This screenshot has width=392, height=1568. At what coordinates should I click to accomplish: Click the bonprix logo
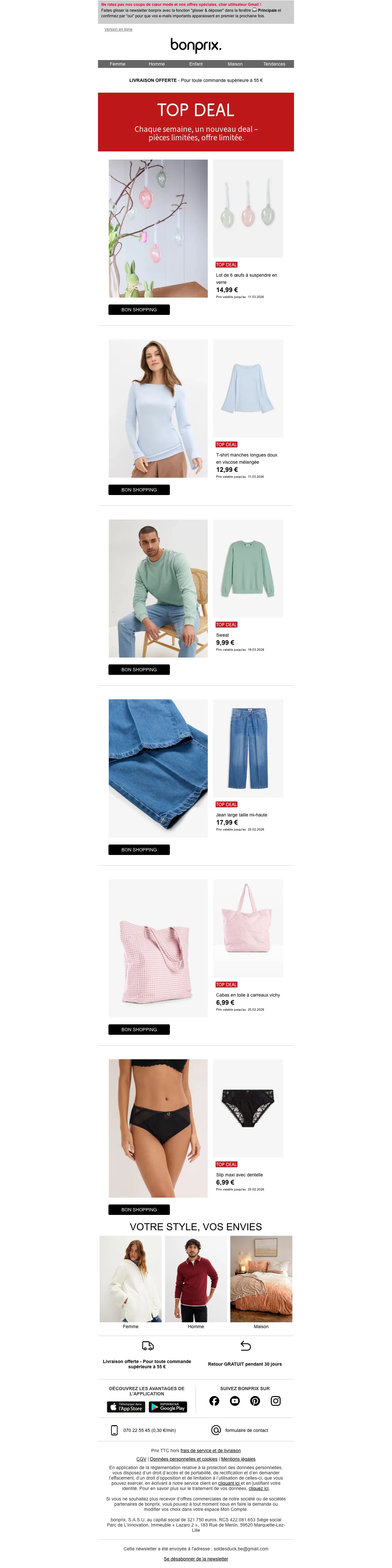click(x=196, y=45)
